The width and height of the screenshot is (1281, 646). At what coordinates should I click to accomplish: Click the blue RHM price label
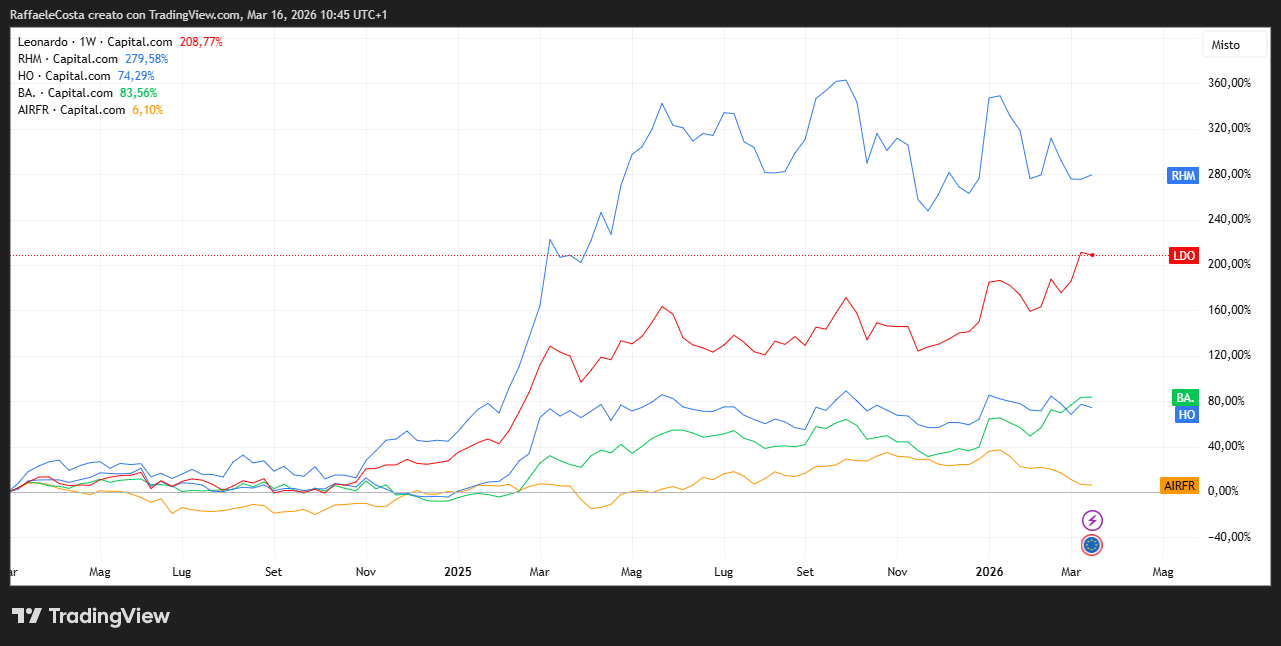[x=1183, y=176]
